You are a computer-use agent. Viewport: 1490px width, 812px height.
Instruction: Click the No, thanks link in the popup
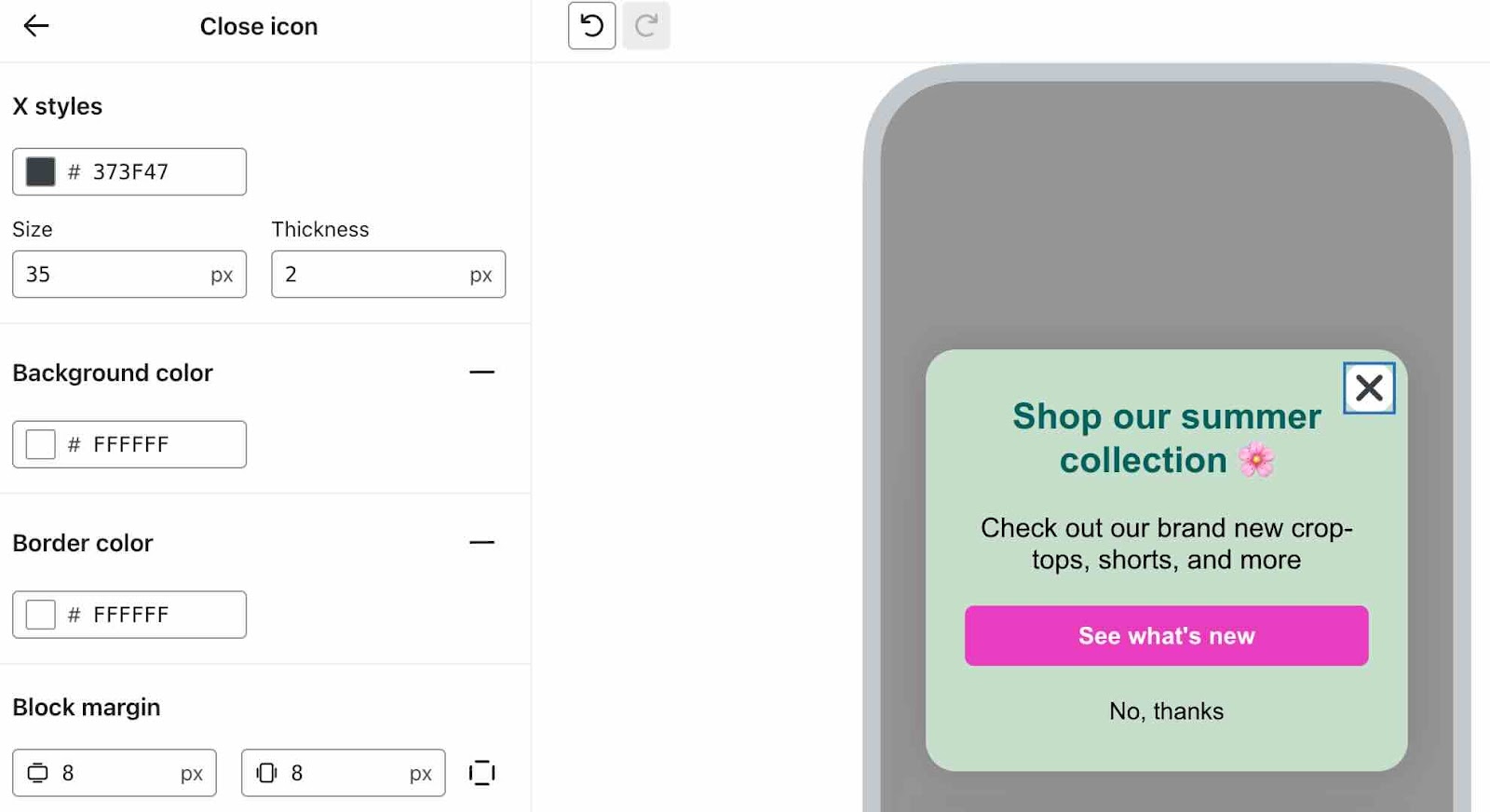[x=1165, y=710]
